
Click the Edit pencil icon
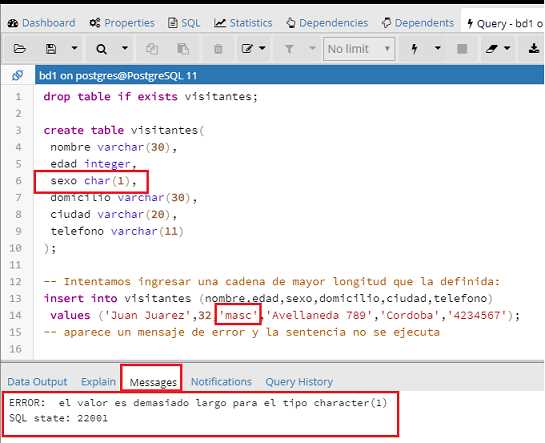pyautogui.click(x=247, y=49)
